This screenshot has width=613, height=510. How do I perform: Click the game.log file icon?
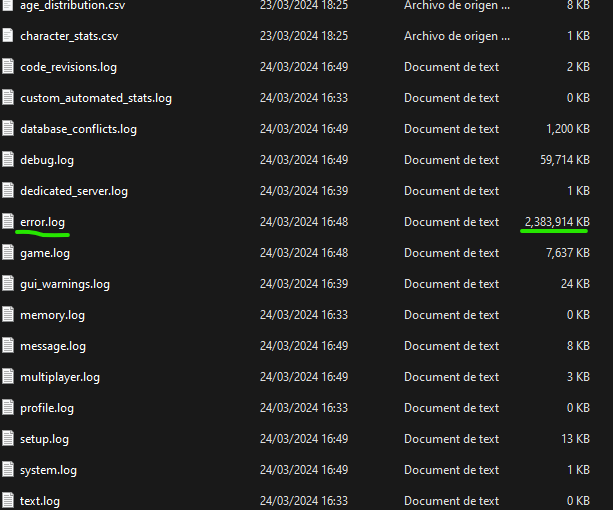tap(7, 252)
